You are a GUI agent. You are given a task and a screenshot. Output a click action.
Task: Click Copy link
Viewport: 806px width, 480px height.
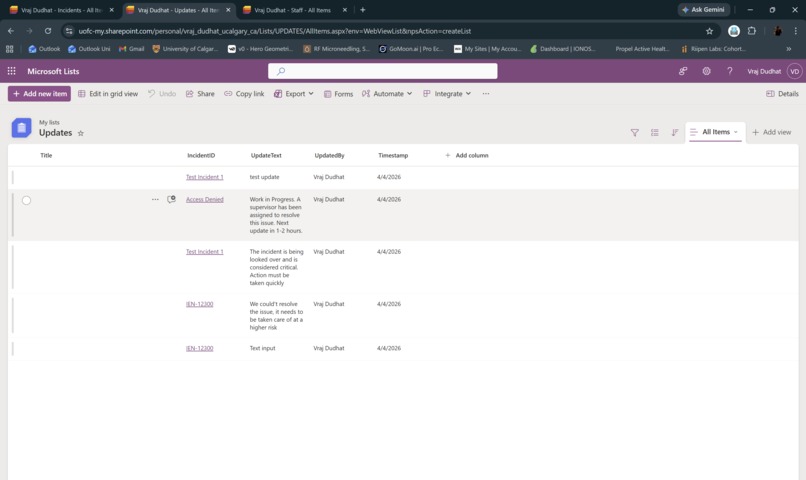click(x=244, y=94)
